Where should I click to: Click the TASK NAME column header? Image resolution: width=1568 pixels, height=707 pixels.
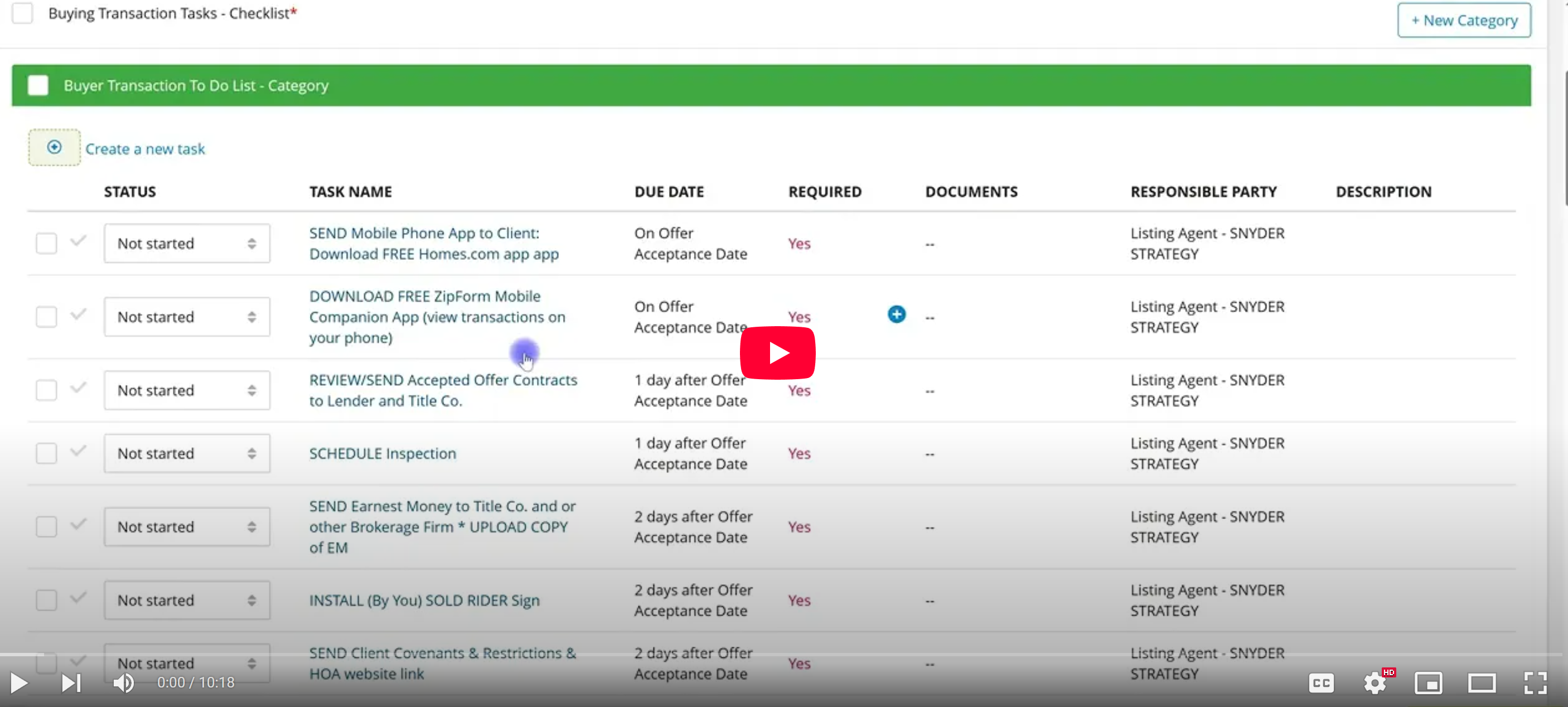tap(350, 192)
